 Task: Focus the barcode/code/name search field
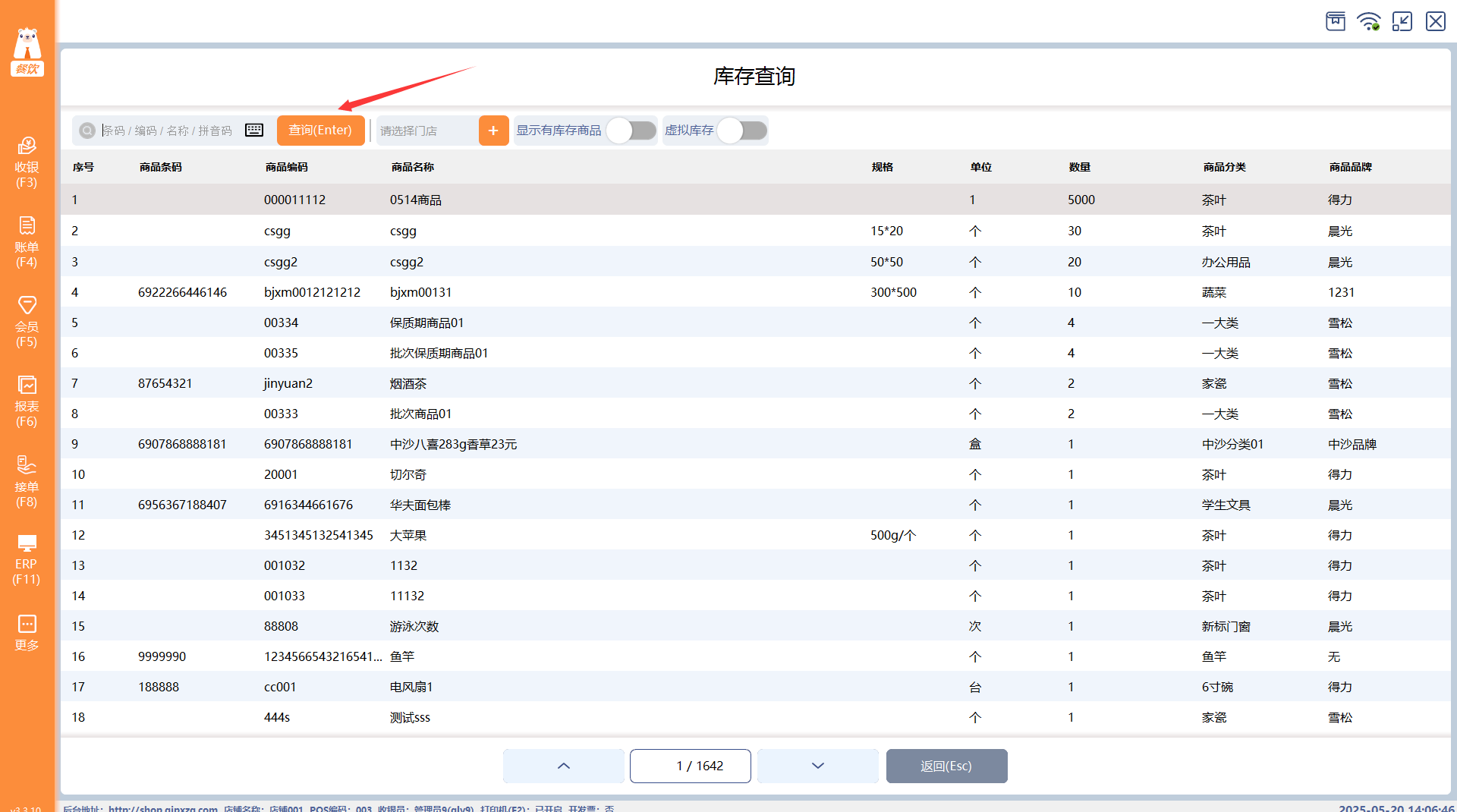pyautogui.click(x=172, y=131)
